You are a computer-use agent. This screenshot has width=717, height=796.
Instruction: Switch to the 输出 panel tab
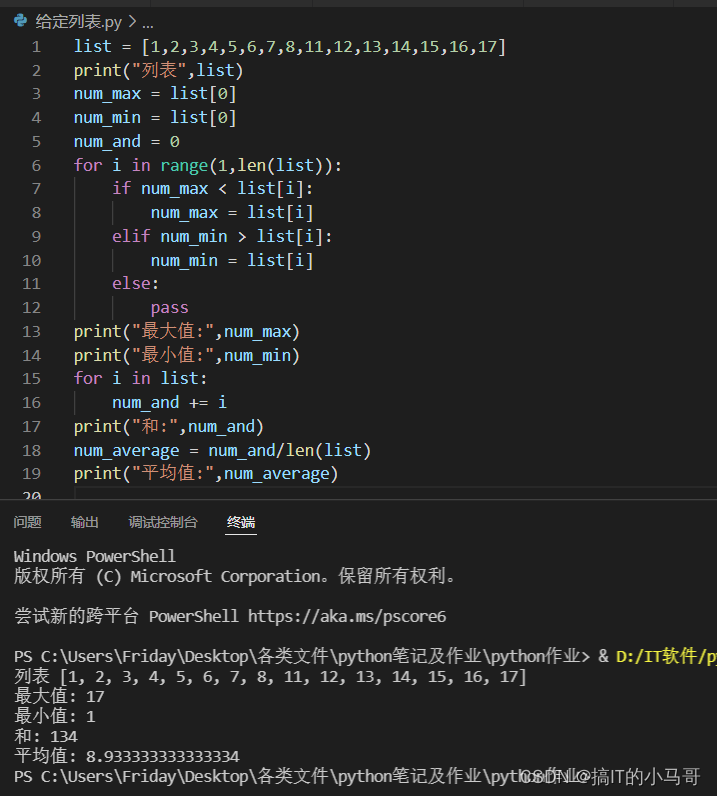[85, 522]
